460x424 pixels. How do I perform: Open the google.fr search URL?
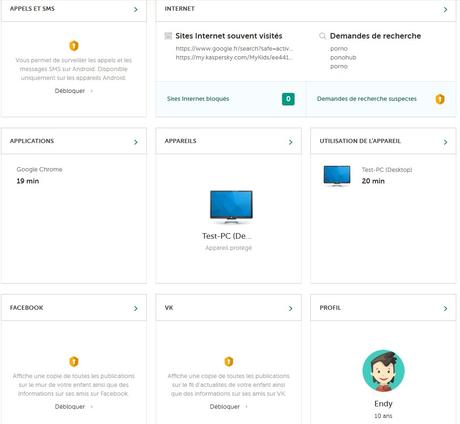click(x=234, y=49)
